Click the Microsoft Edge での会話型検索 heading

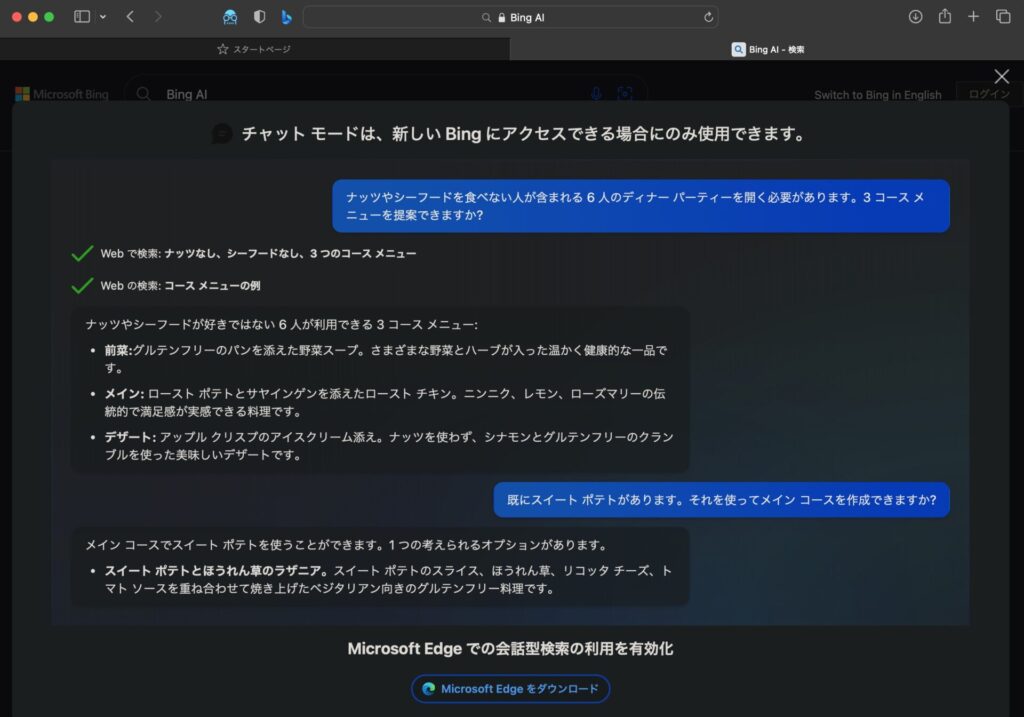(510, 648)
